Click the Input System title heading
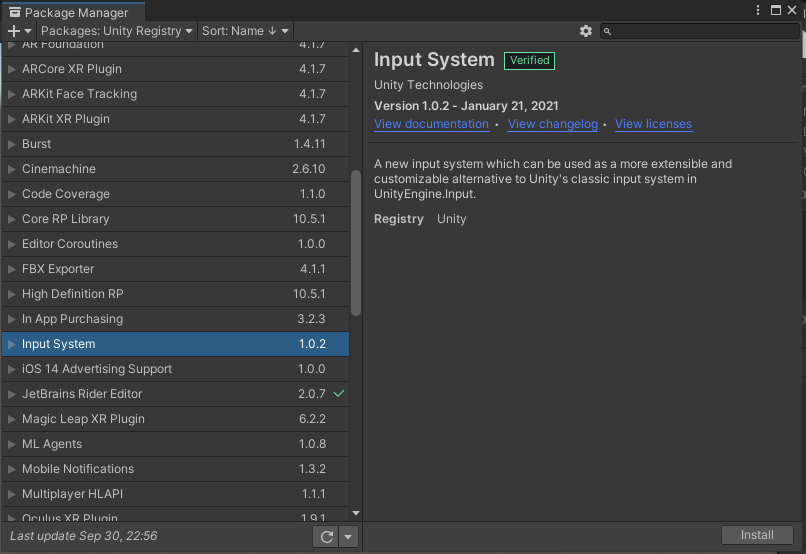Viewport: 806px width, 554px height. click(434, 60)
